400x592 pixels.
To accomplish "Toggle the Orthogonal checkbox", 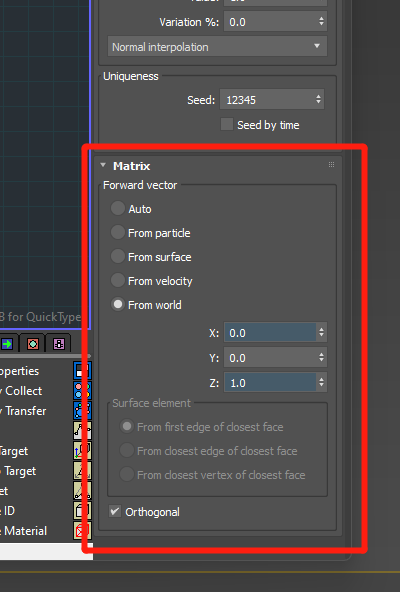I will (115, 512).
